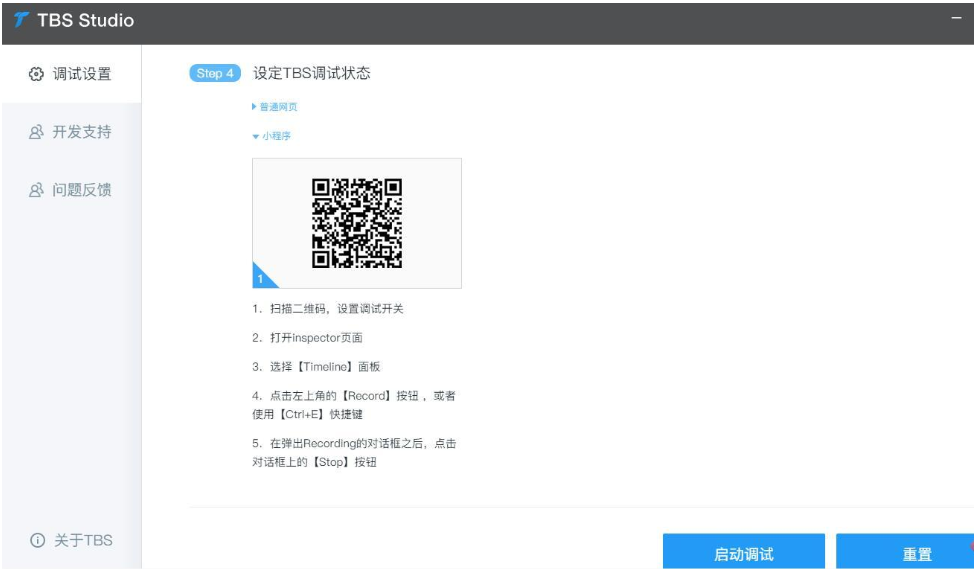Click the person icon beside 问题反馈
The height and width of the screenshot is (569, 974).
coord(37,190)
